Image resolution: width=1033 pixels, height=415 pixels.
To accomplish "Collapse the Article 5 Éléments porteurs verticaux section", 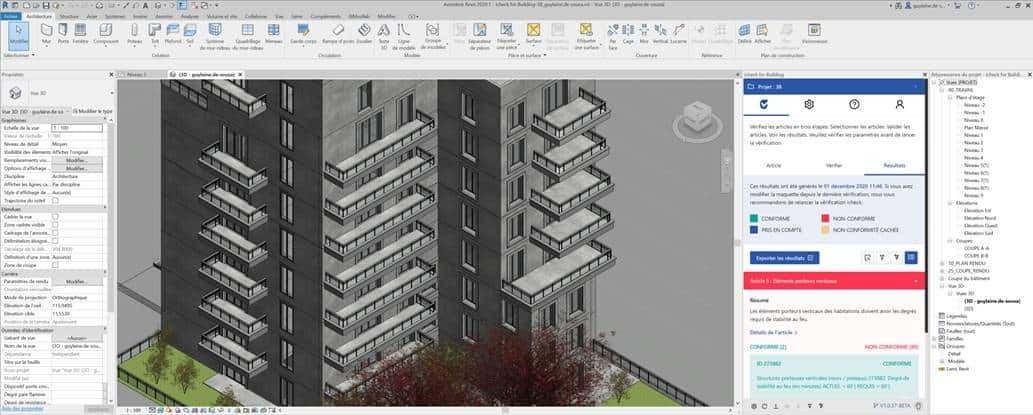I will click(x=916, y=281).
